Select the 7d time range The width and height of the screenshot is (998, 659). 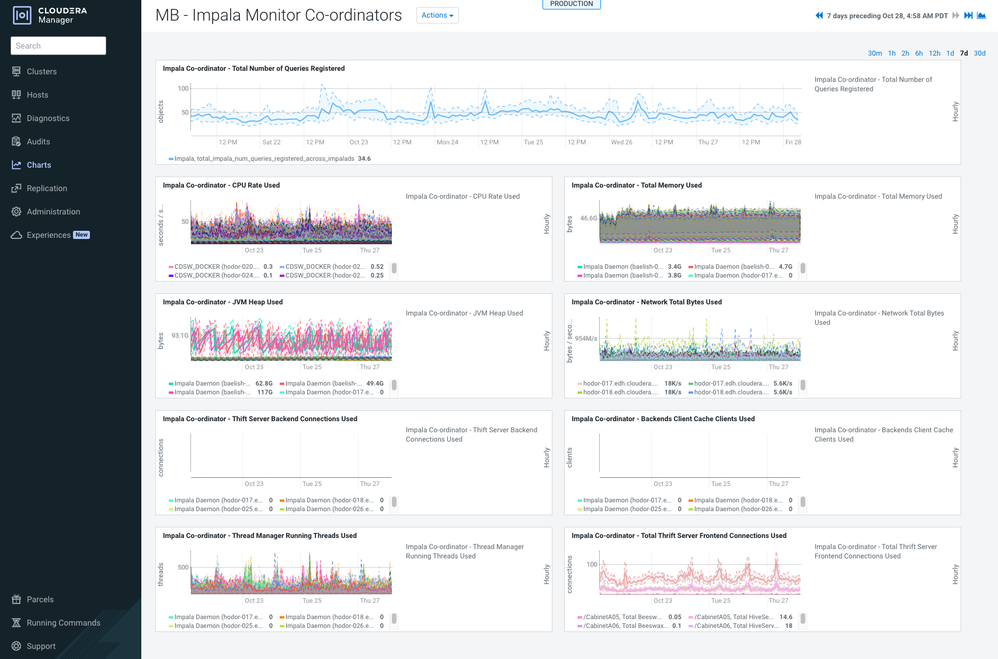click(964, 53)
